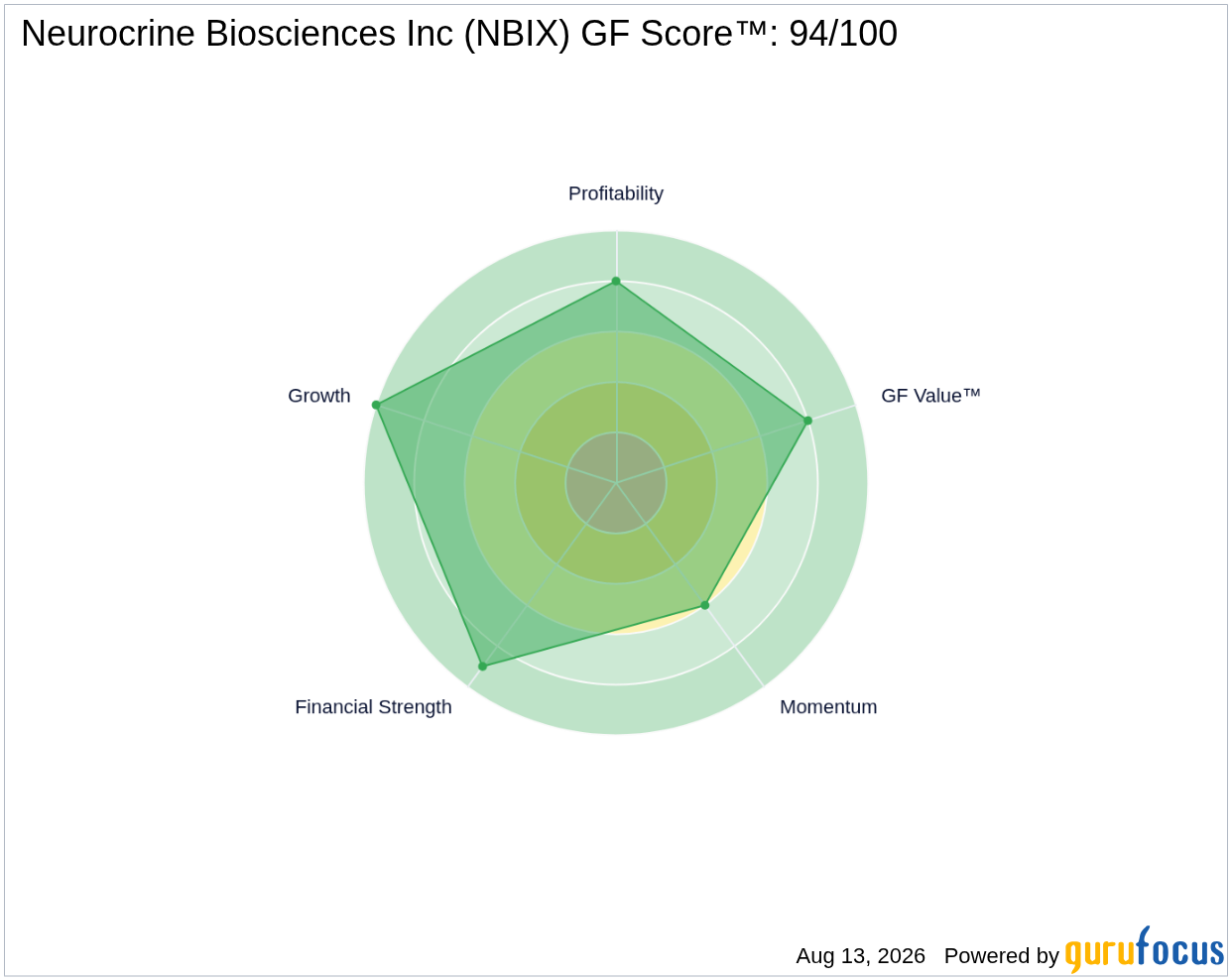
Task: Click the Aug 13, 2026 date text
Action: (860, 956)
